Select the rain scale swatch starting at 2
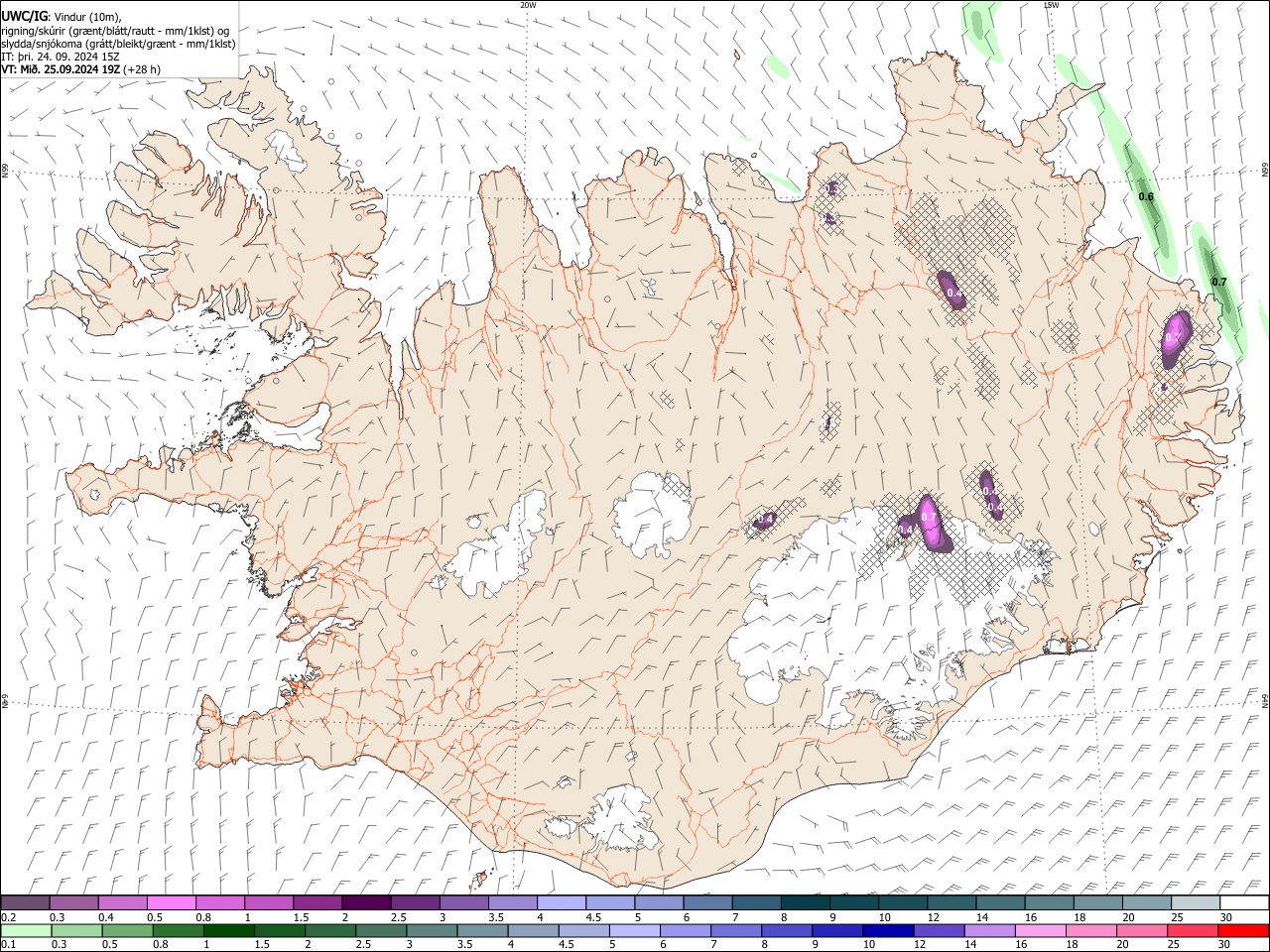 (x=330, y=930)
